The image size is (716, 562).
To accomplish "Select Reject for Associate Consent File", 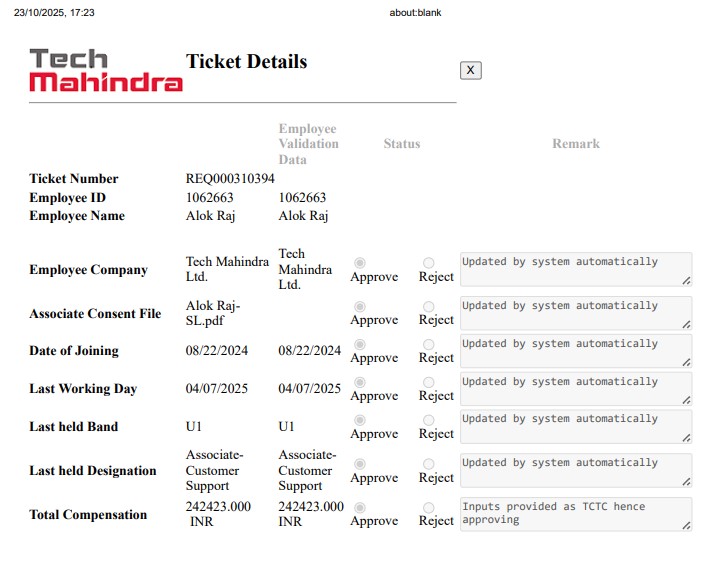I will 429,307.
